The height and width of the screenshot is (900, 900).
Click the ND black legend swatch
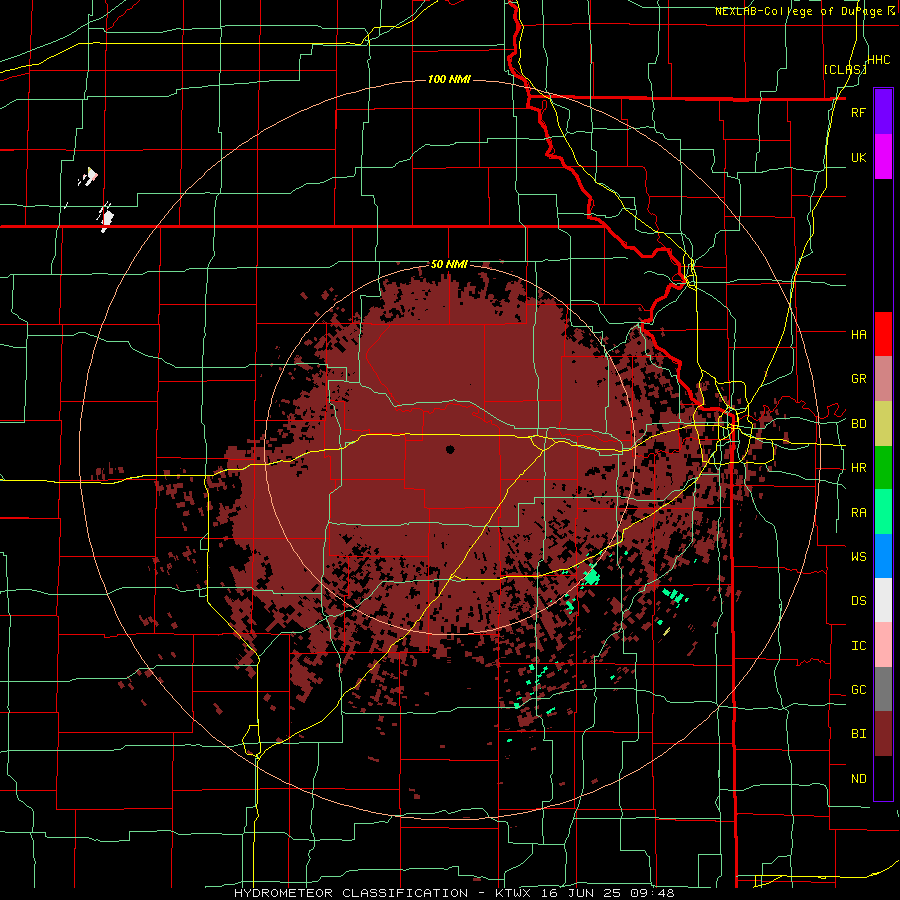883,778
